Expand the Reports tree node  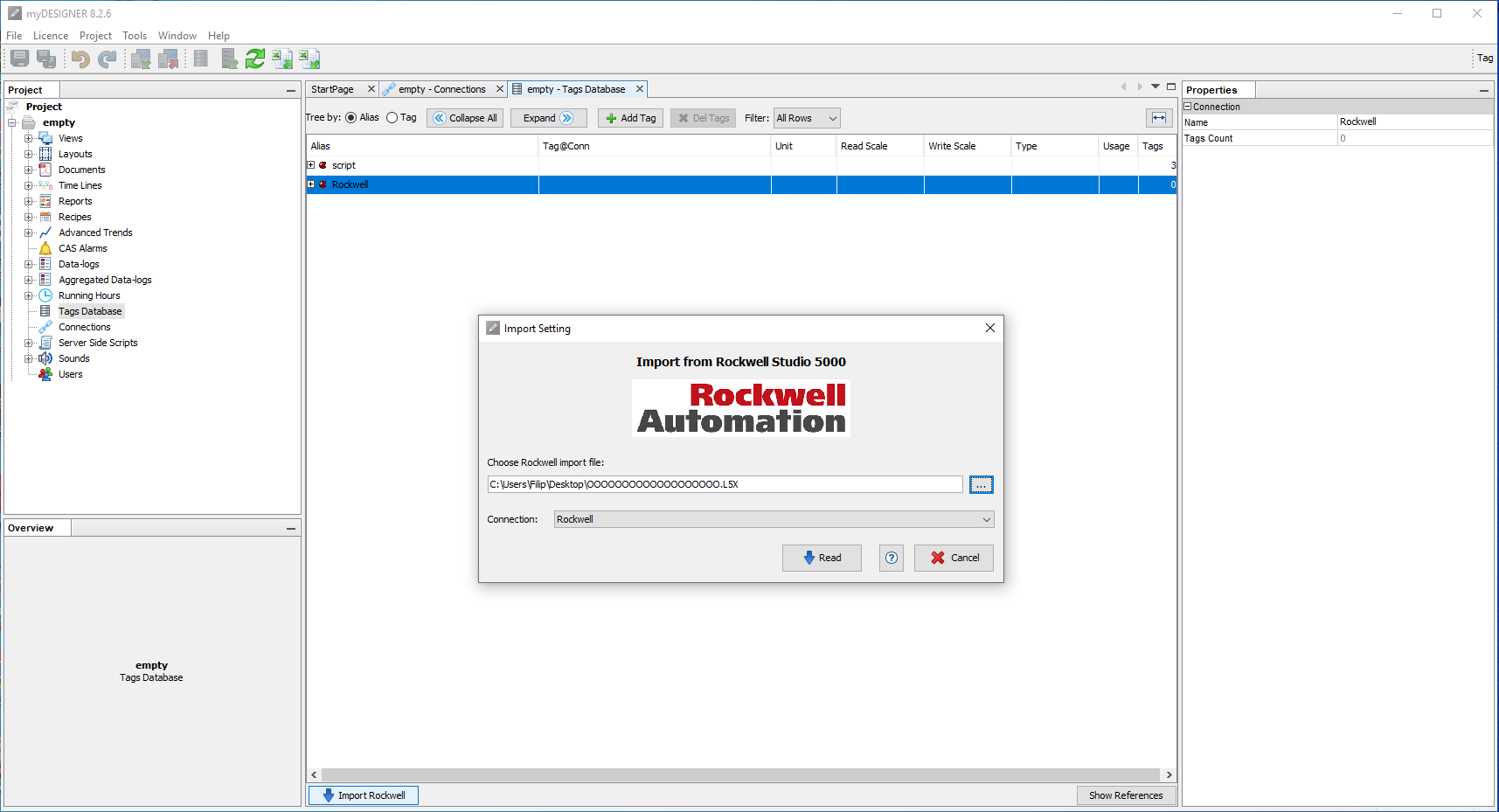pyautogui.click(x=29, y=201)
